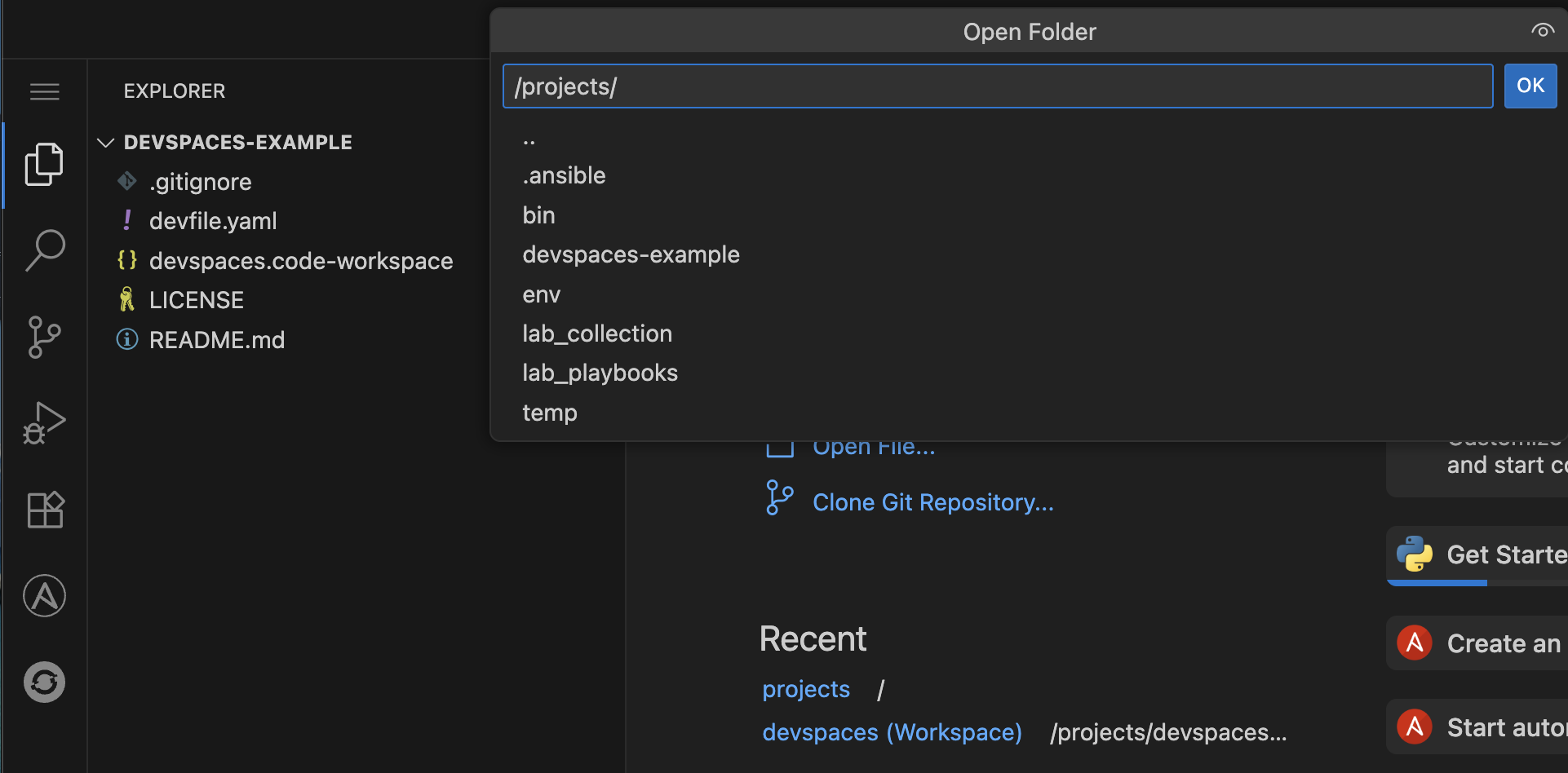Click the Python logo next to Get Started
This screenshot has width=1568, height=773.
[x=1415, y=555]
